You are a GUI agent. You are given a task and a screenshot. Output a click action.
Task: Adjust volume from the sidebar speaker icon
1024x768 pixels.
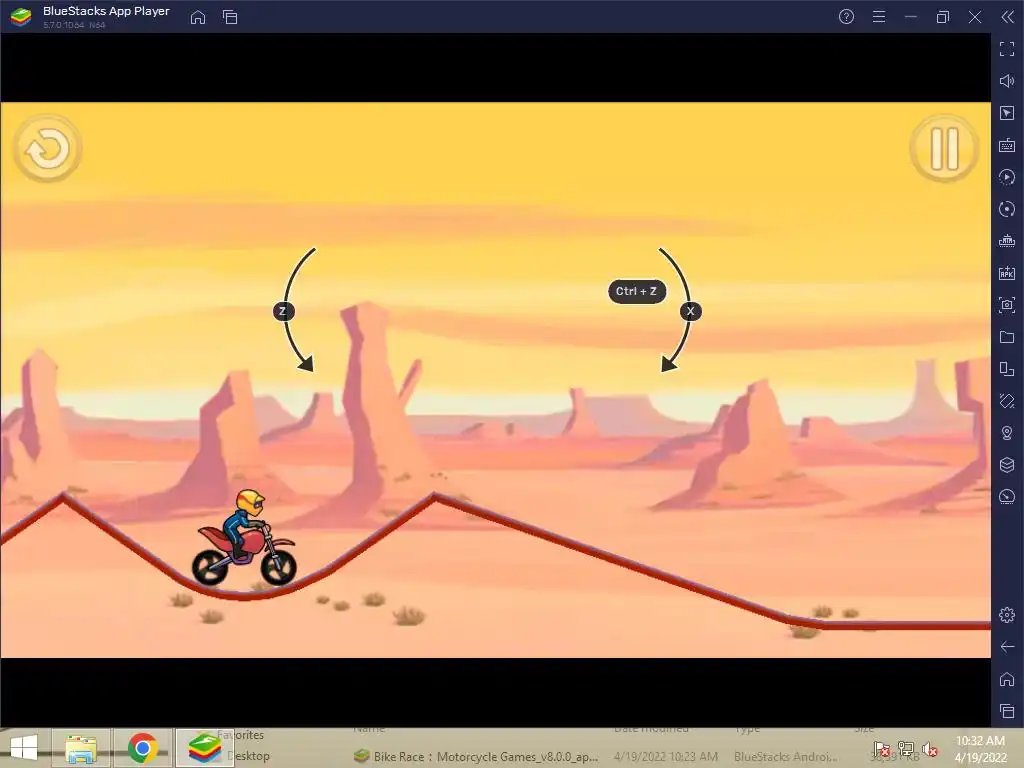[1007, 80]
